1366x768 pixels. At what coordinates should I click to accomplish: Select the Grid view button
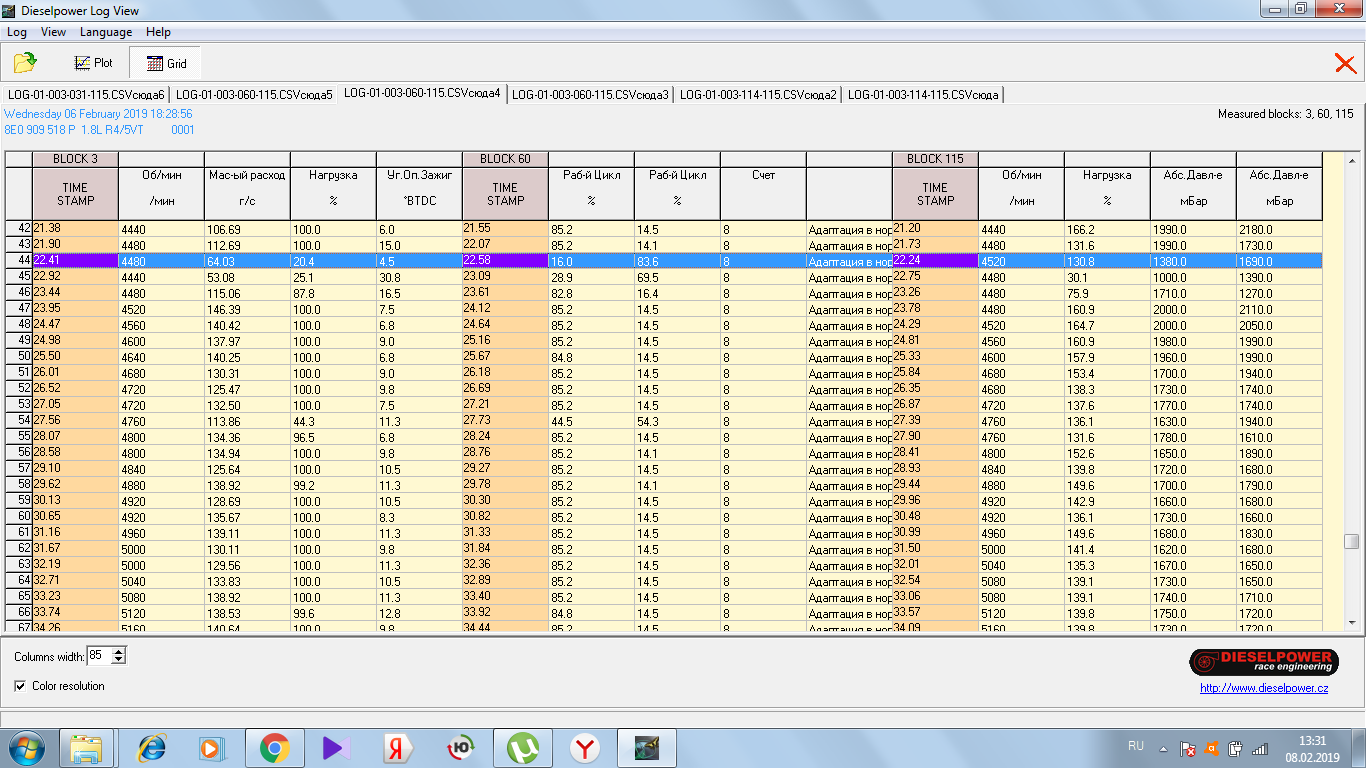(166, 63)
